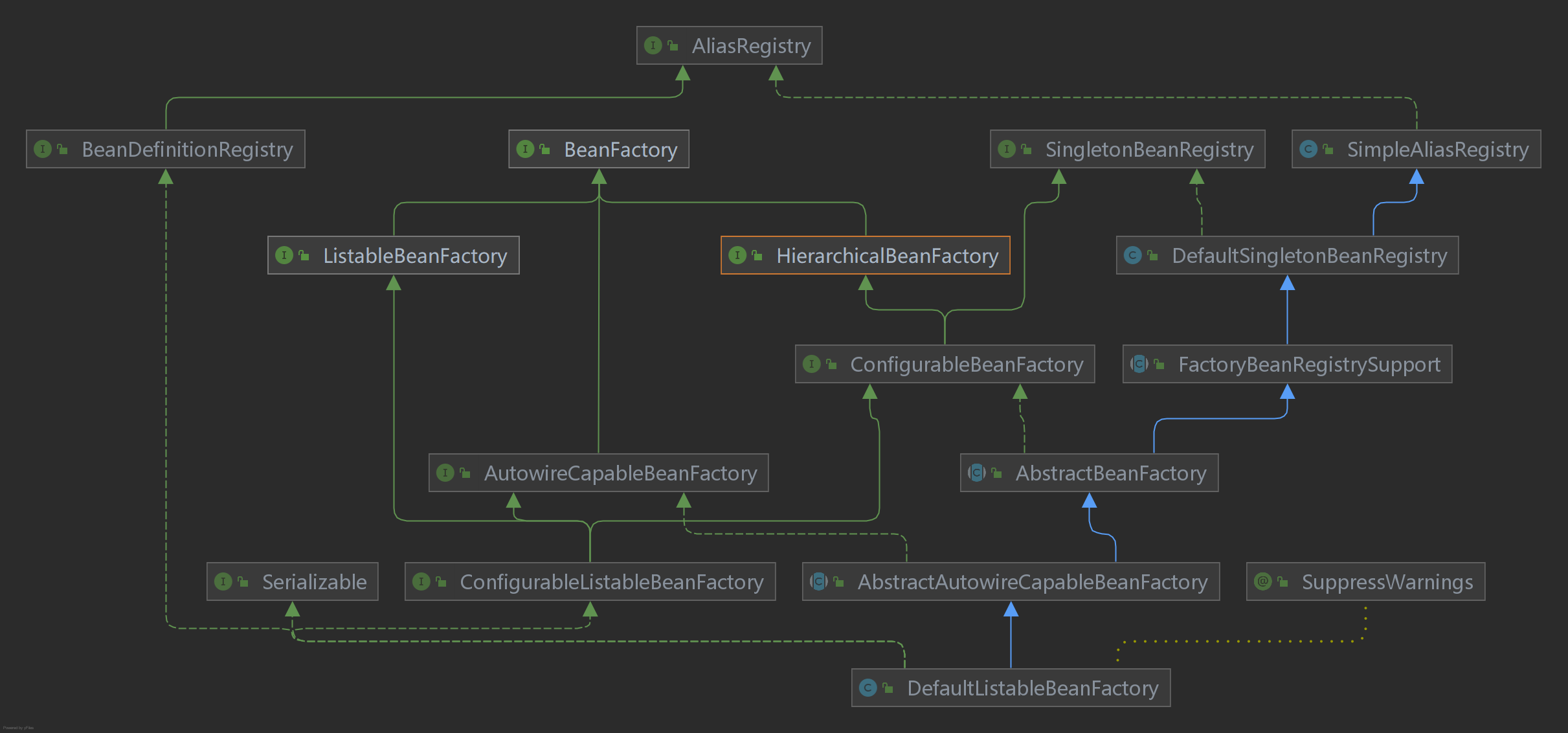Click the interface icon of BeanDefinitionRegistry node
This screenshot has height=733, width=1568.
pos(43,149)
